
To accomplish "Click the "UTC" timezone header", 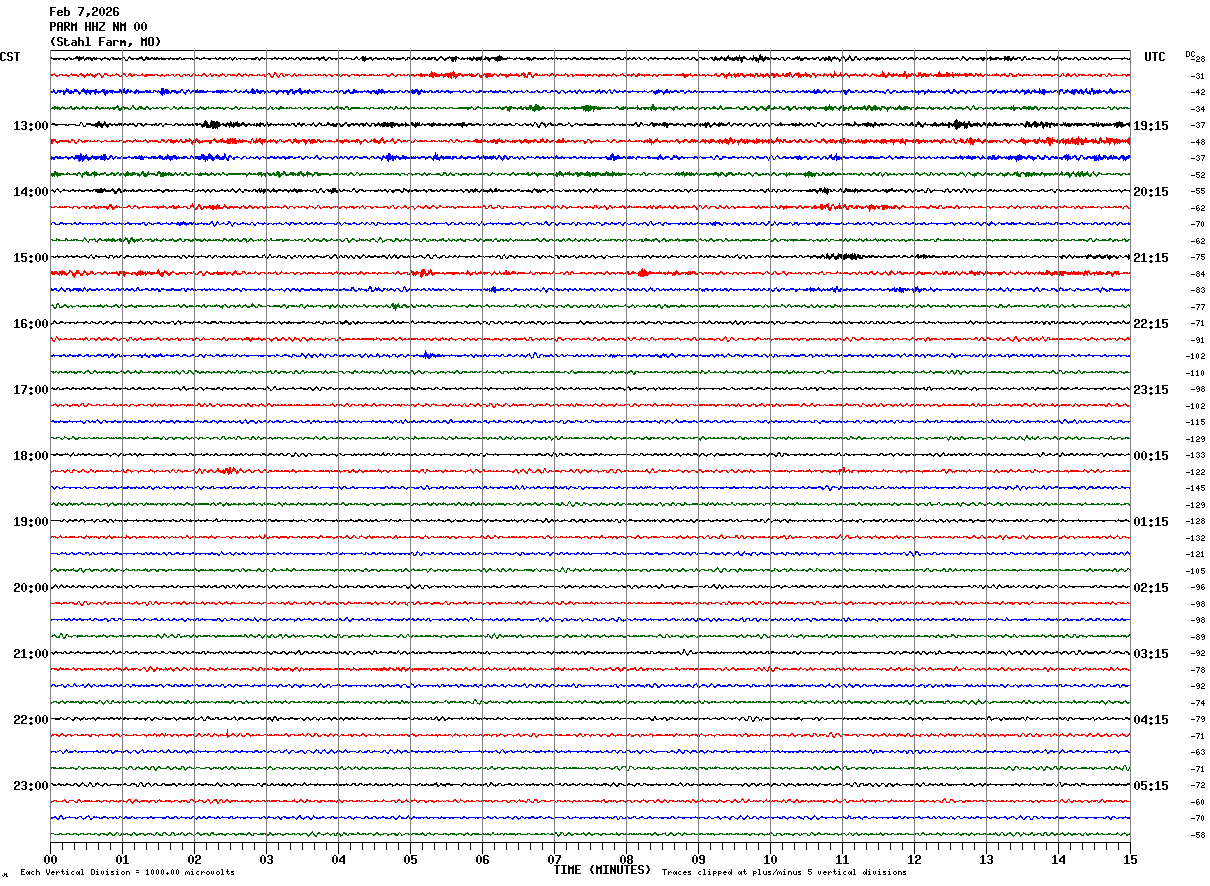I will [1155, 57].
